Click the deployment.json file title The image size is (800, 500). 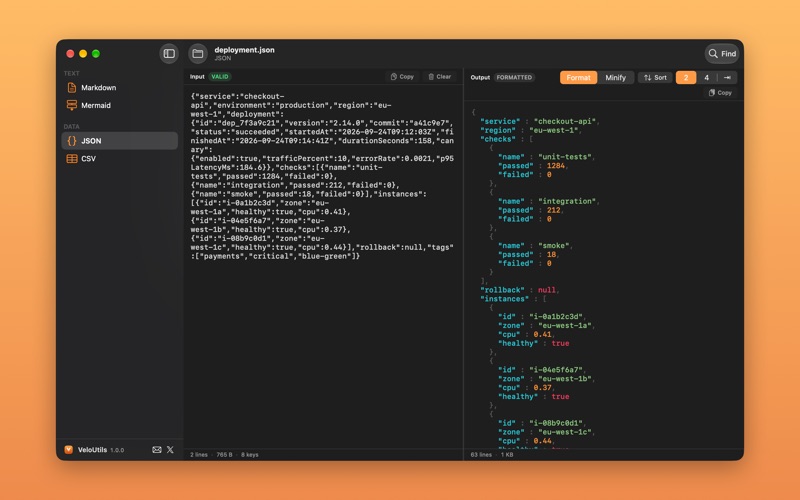[244, 50]
